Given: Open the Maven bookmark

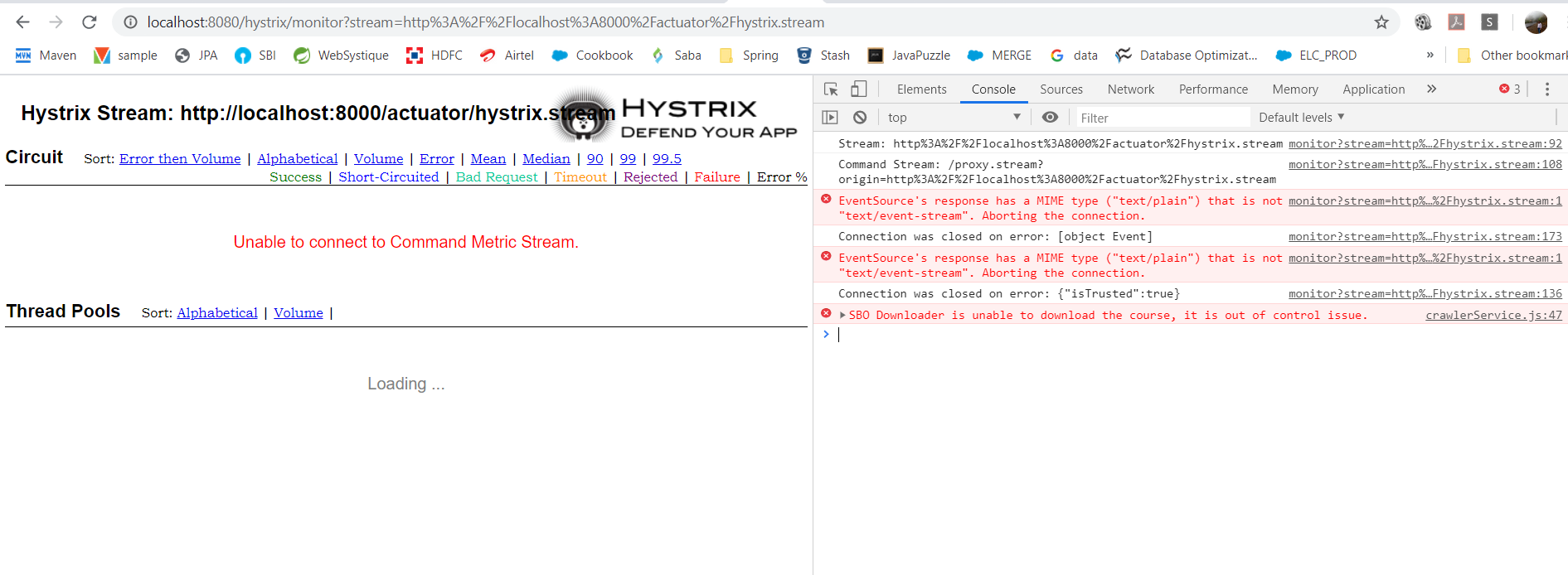Looking at the screenshot, I should coord(46,56).
